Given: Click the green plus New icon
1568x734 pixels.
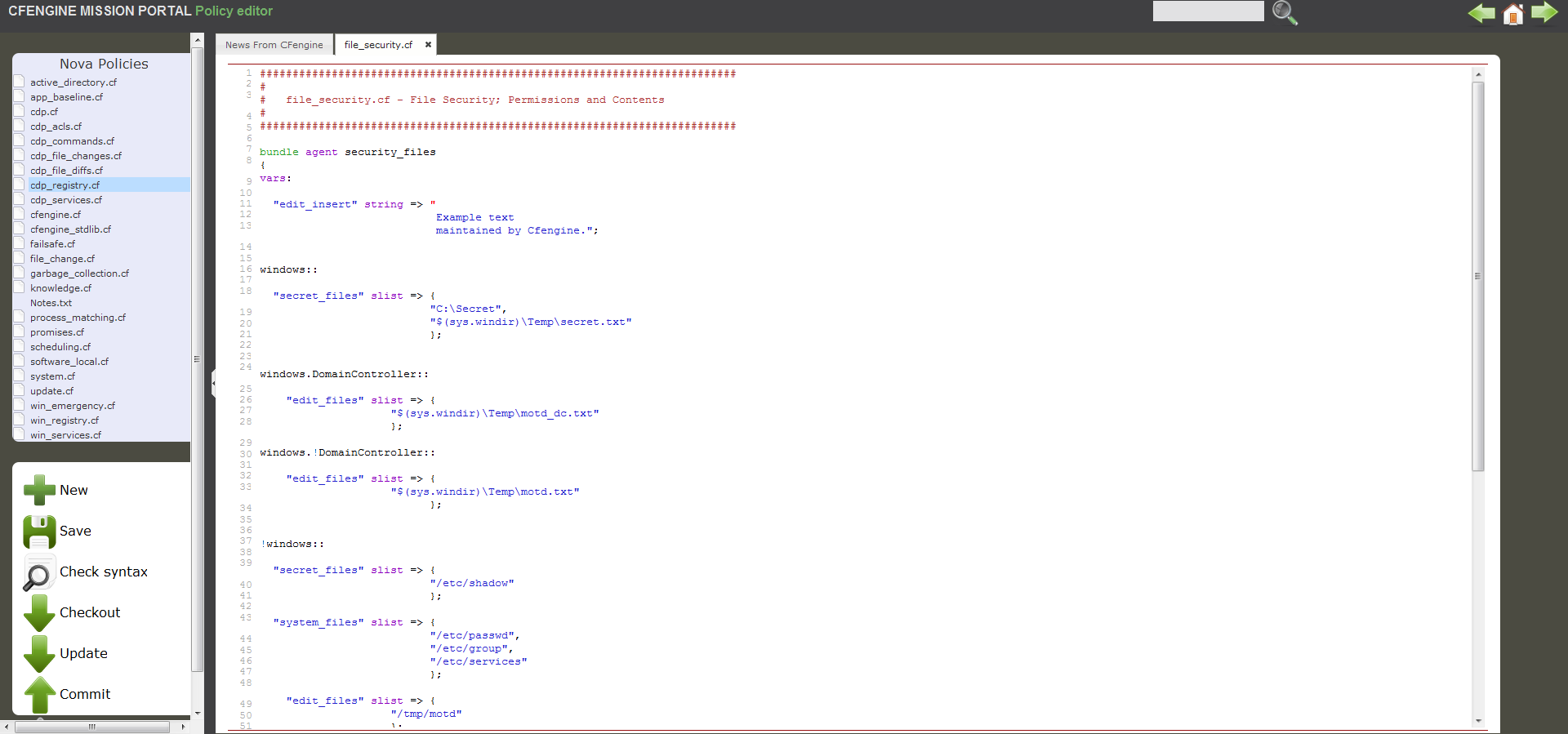Looking at the screenshot, I should [x=39, y=491].
